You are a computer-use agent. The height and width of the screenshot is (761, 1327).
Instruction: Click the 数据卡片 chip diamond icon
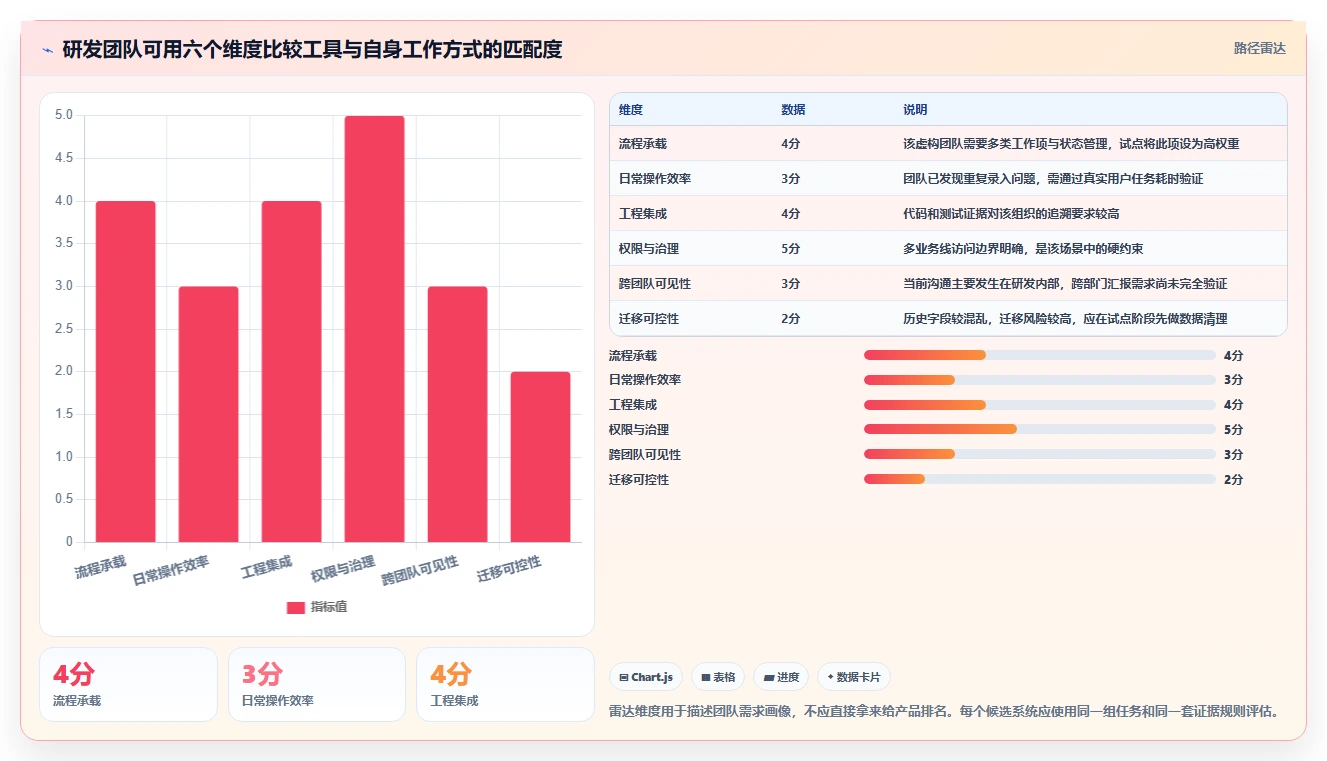tap(830, 677)
